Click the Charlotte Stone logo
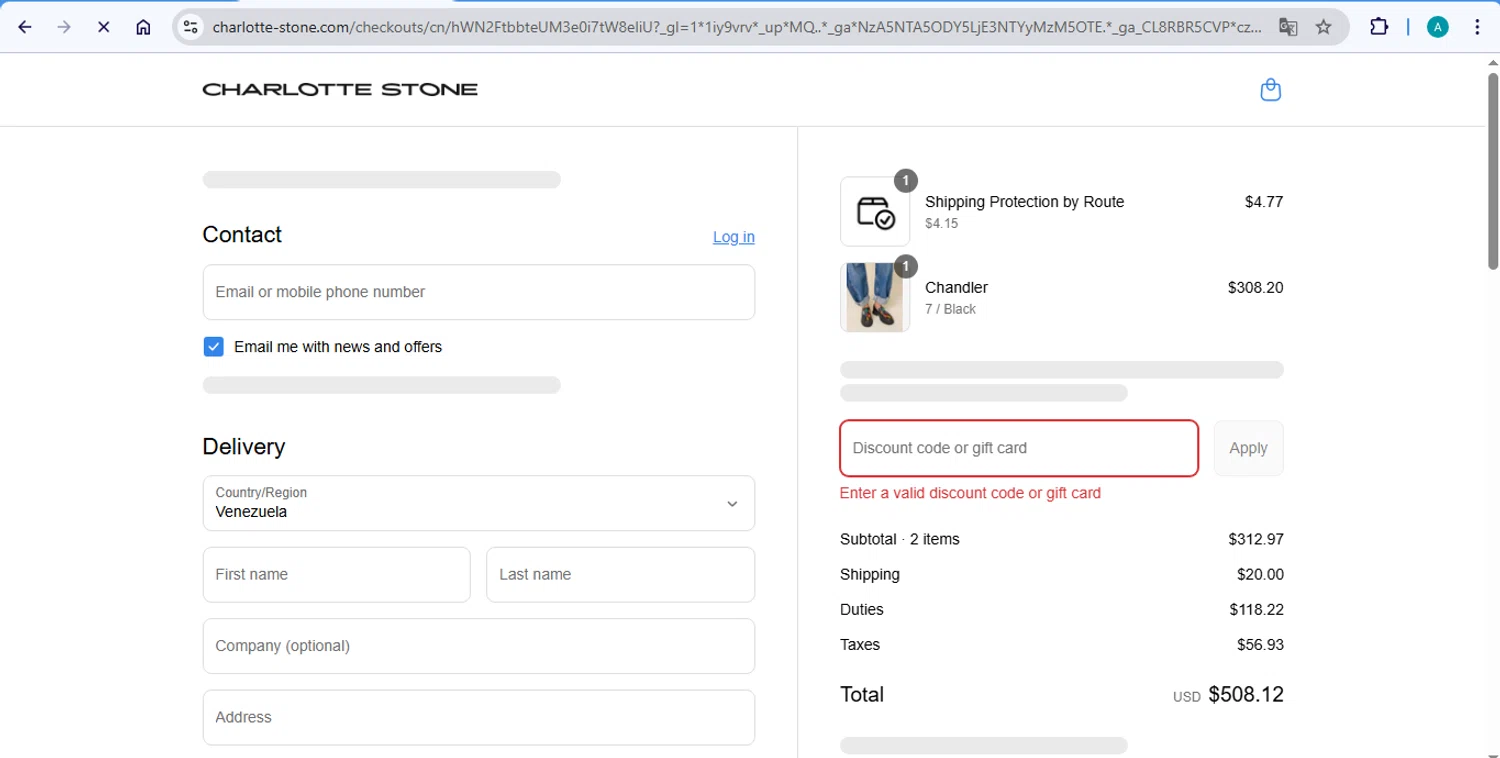 pos(340,89)
